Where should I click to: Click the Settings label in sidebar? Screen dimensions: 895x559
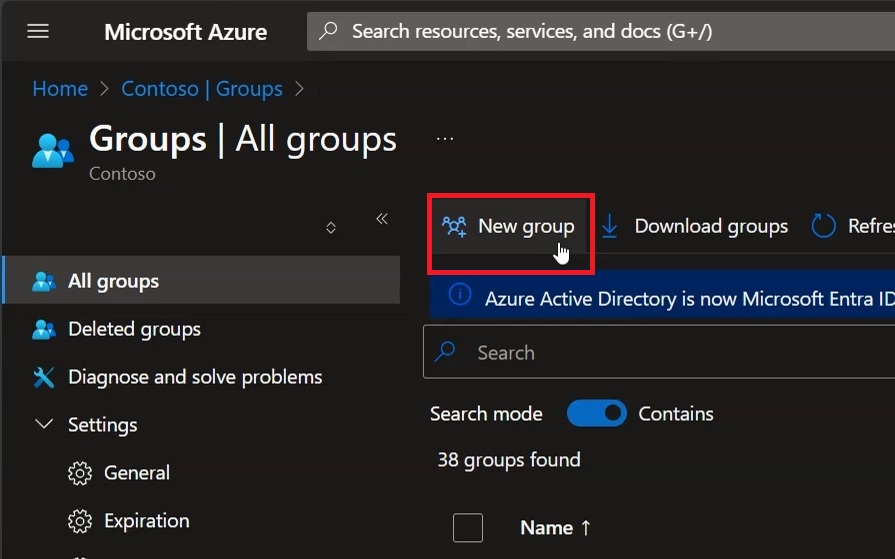(x=103, y=425)
